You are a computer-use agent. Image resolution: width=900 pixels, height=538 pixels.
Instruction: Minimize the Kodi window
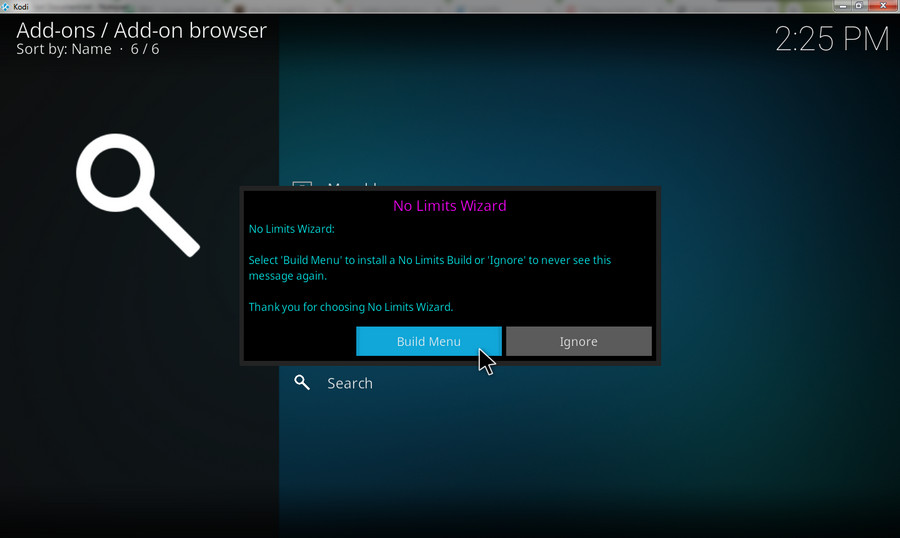(843, 6)
